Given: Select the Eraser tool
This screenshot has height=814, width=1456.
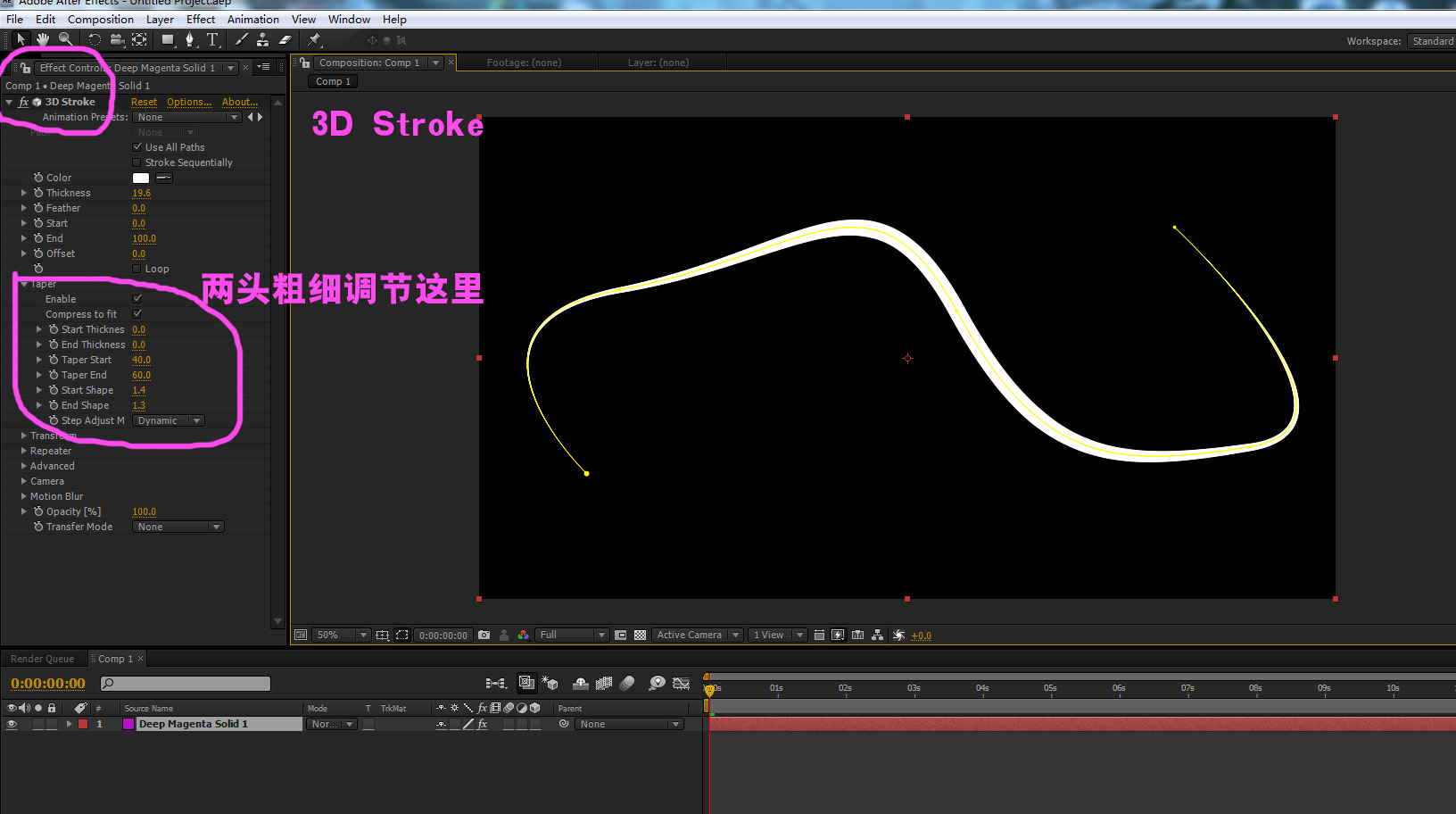Looking at the screenshot, I should pyautogui.click(x=285, y=39).
